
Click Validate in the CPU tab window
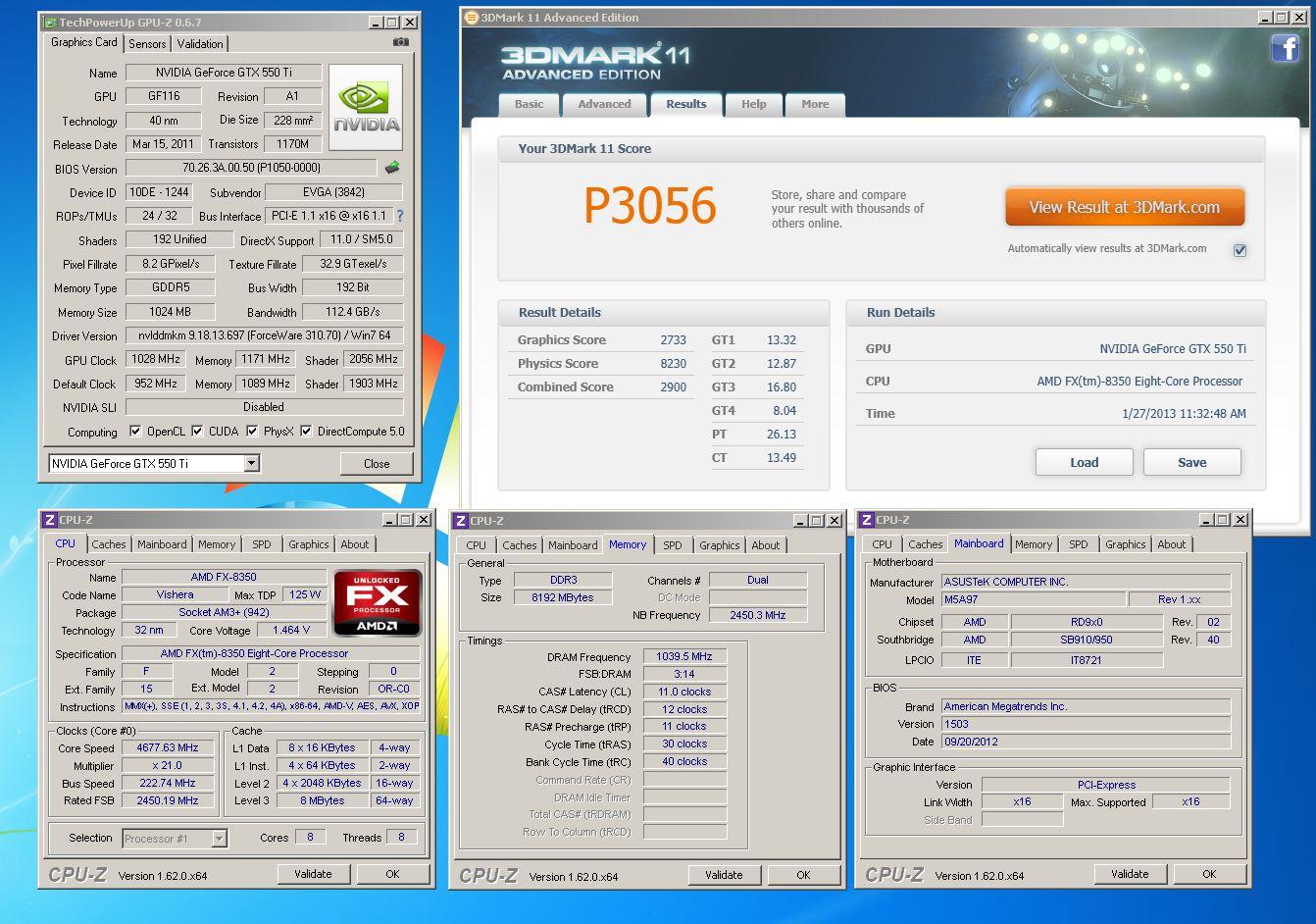[313, 874]
